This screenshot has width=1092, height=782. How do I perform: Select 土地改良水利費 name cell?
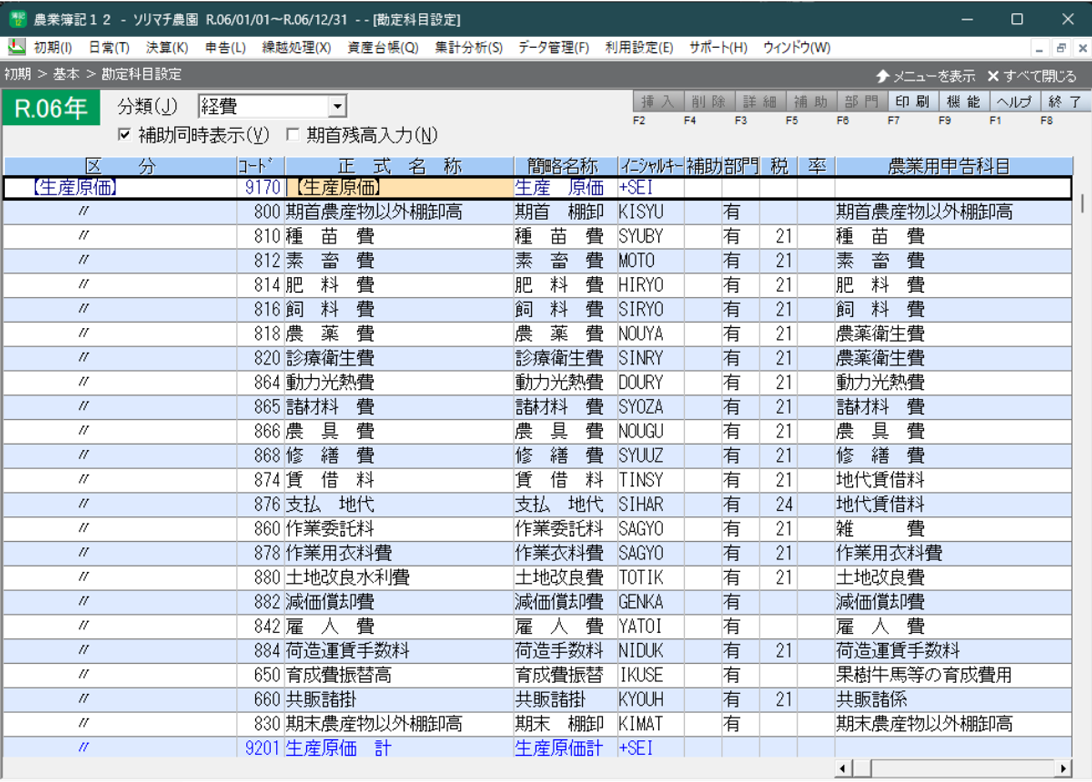tap(399, 577)
